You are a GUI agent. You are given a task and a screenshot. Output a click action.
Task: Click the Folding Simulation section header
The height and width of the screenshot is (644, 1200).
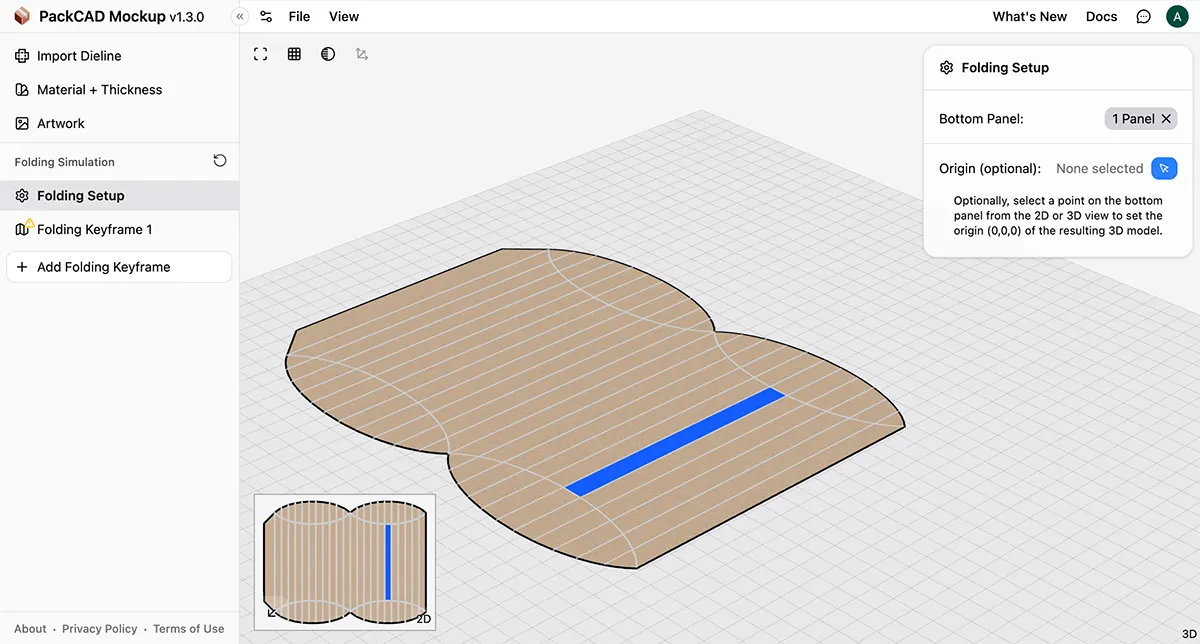click(x=64, y=162)
